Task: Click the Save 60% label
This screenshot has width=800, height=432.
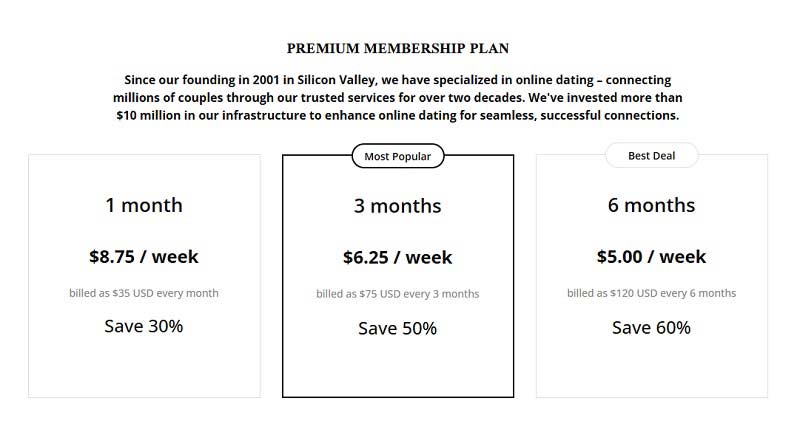Action: click(x=652, y=327)
